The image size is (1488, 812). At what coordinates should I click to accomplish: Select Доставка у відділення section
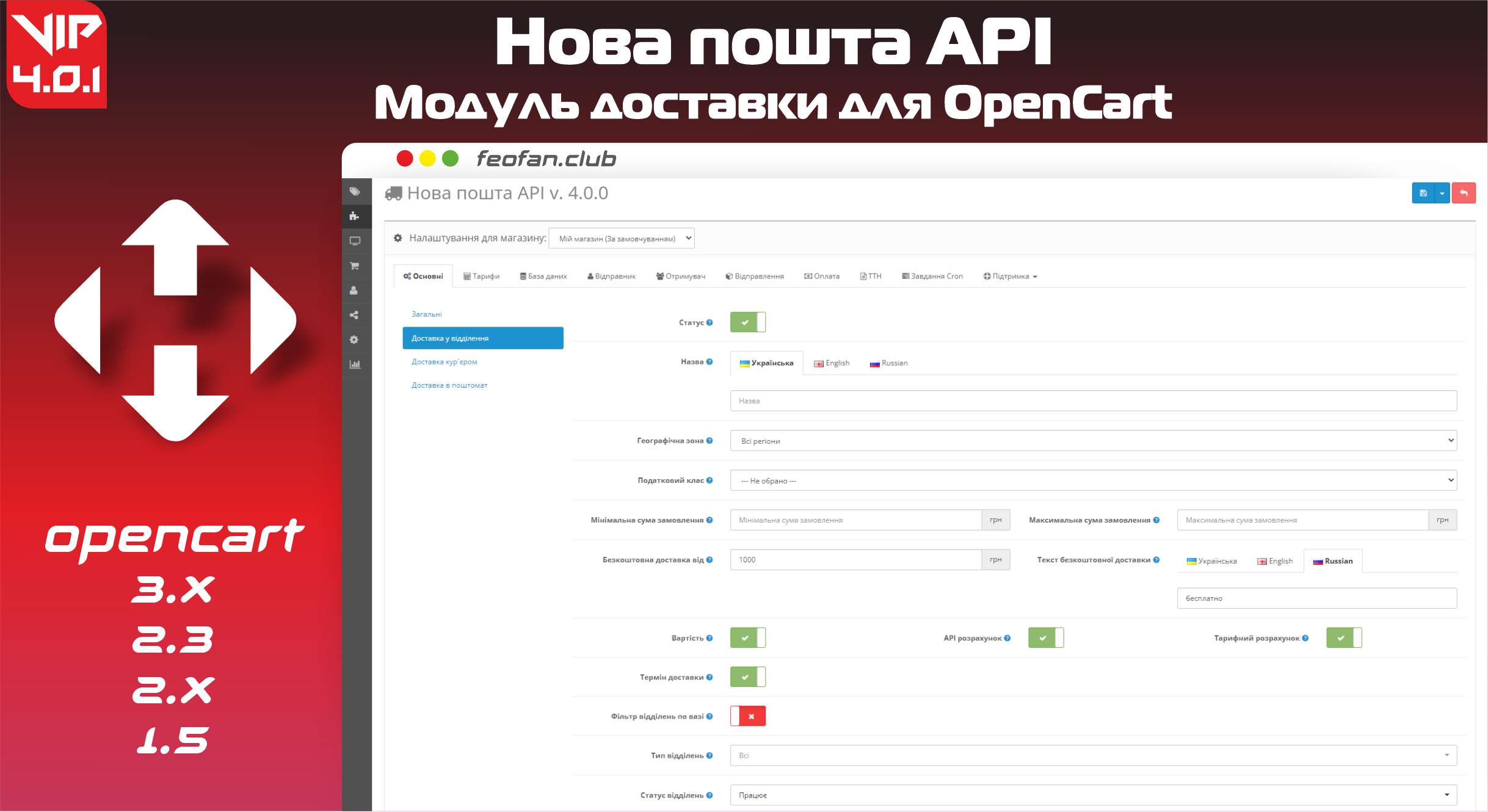click(483, 338)
